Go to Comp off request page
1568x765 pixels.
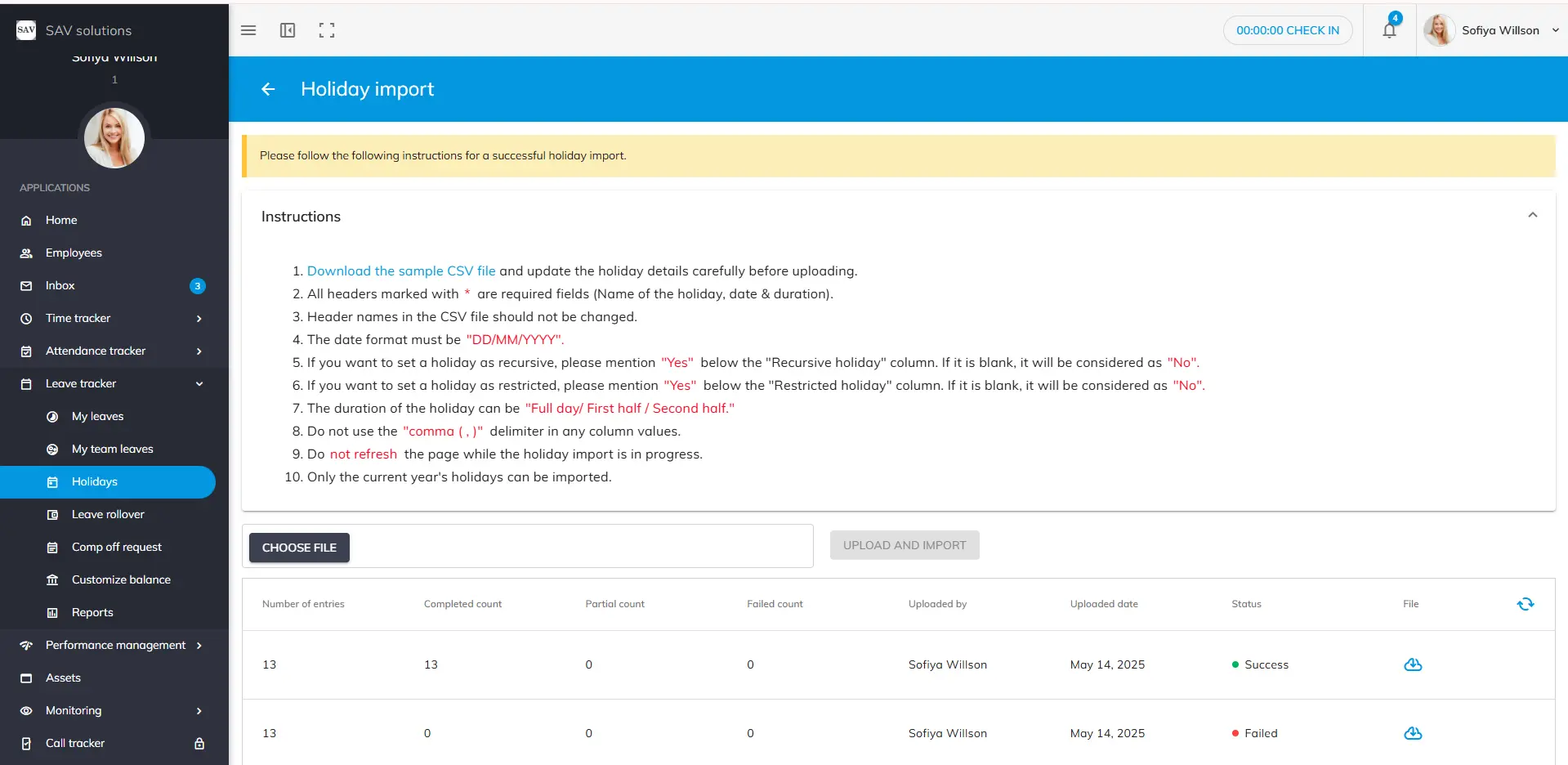[x=116, y=547]
